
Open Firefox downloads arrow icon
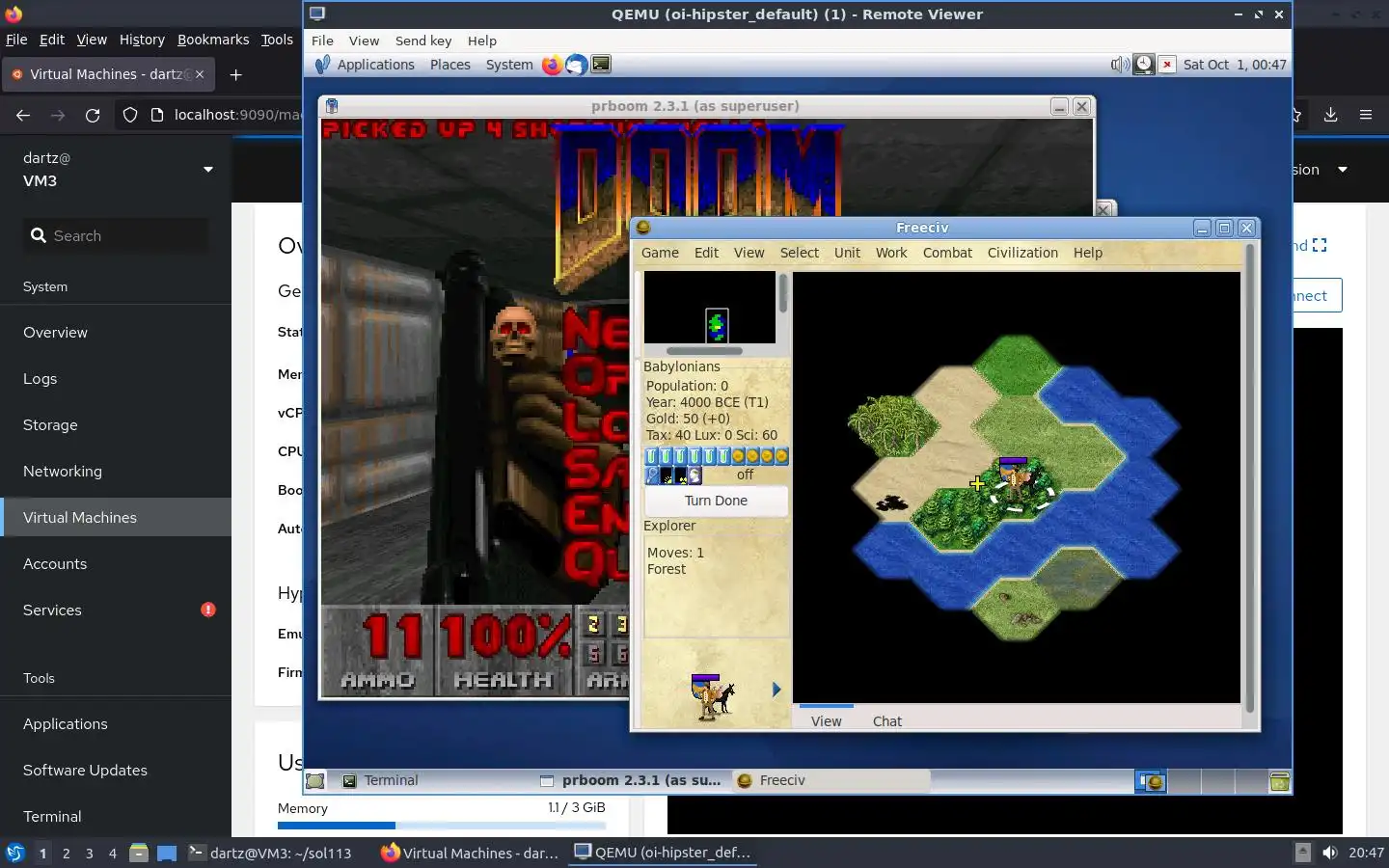(x=1330, y=115)
